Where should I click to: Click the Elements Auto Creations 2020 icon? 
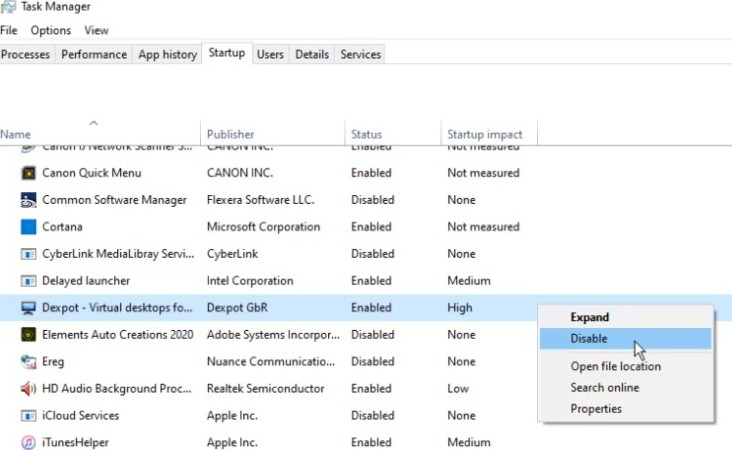tap(28, 335)
